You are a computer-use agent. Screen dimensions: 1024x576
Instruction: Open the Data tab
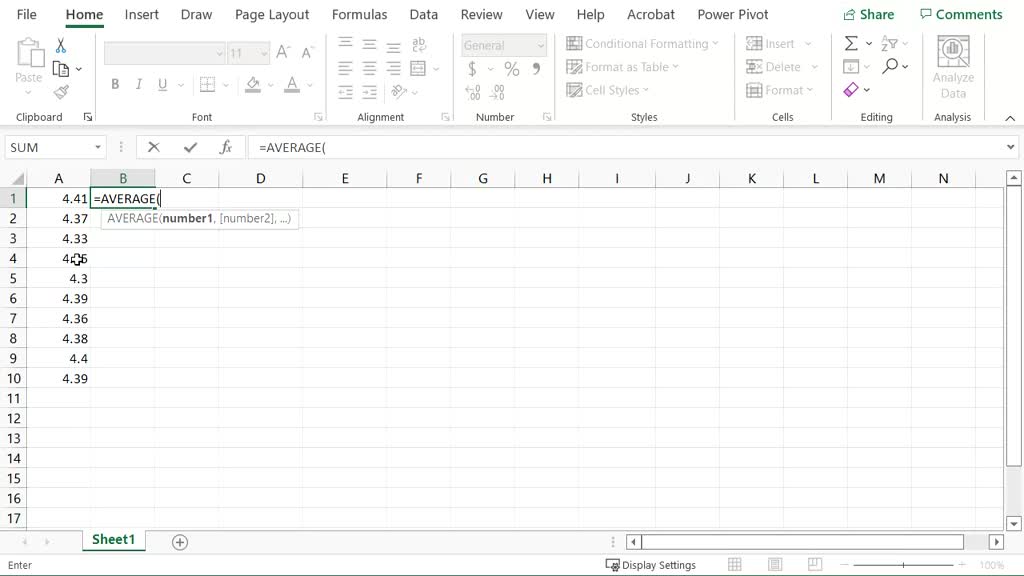click(423, 14)
